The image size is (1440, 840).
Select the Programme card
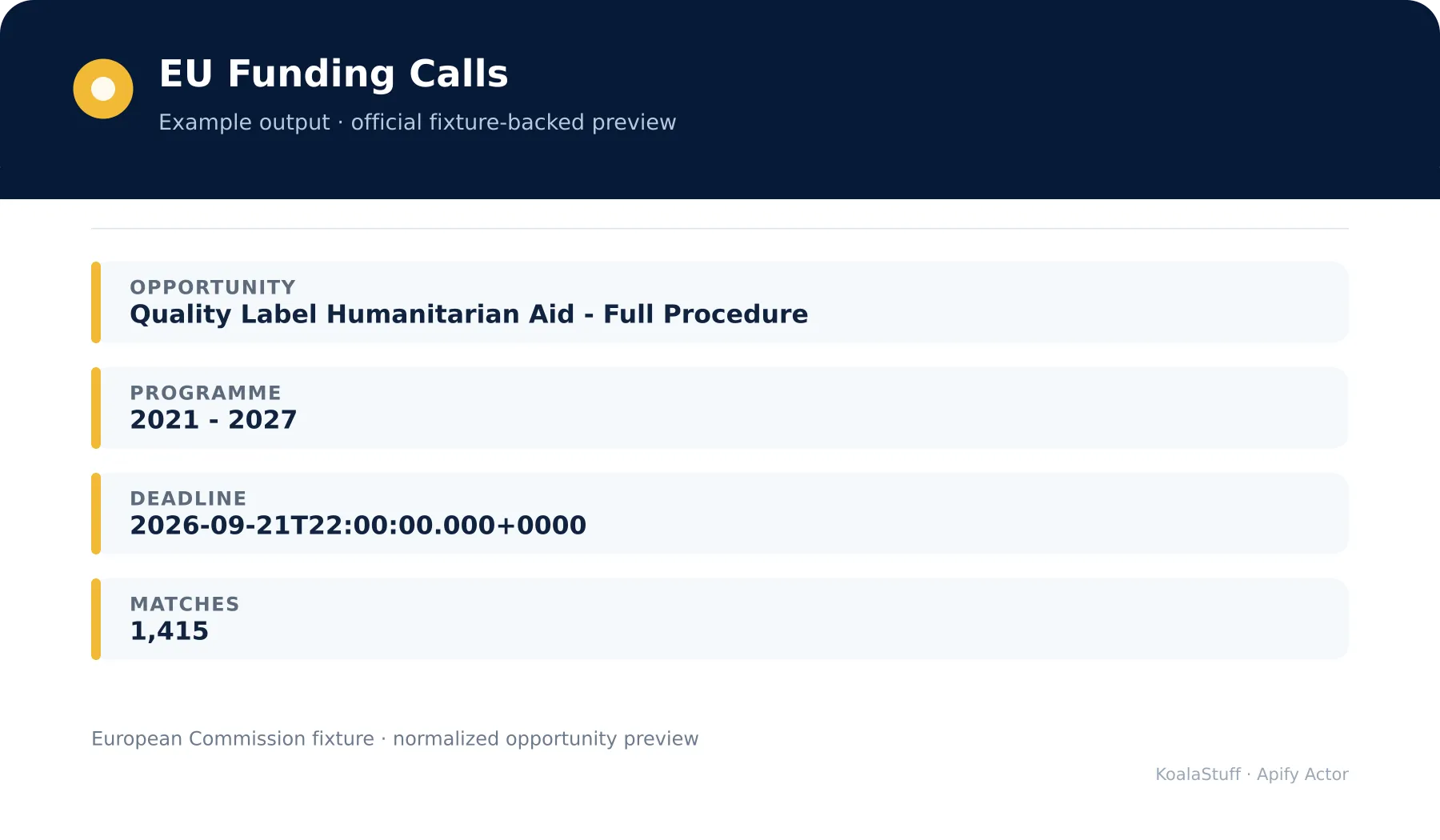coord(720,408)
